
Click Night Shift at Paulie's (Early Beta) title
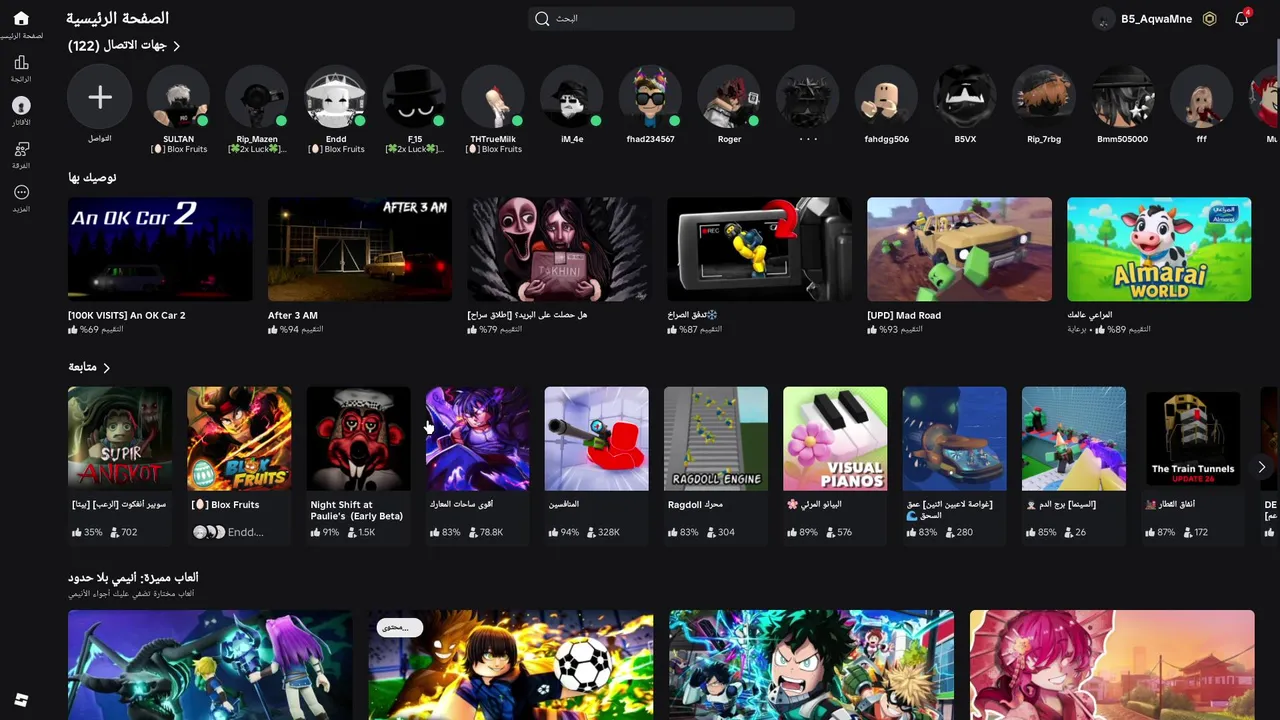357,510
